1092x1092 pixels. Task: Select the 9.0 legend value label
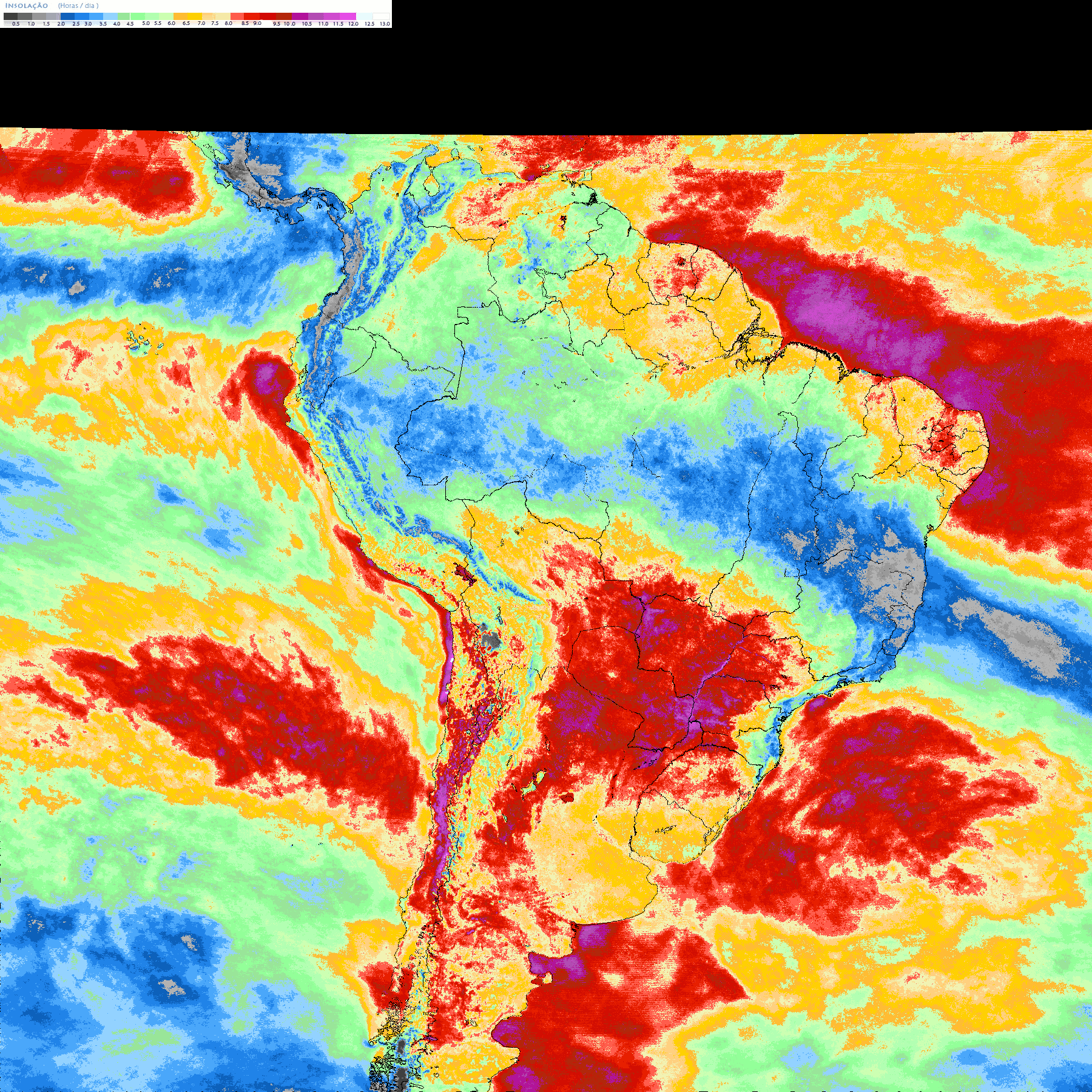point(257,23)
